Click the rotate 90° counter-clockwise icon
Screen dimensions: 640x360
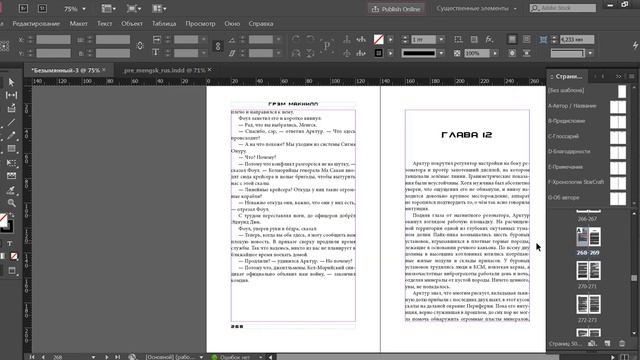[x=310, y=39]
